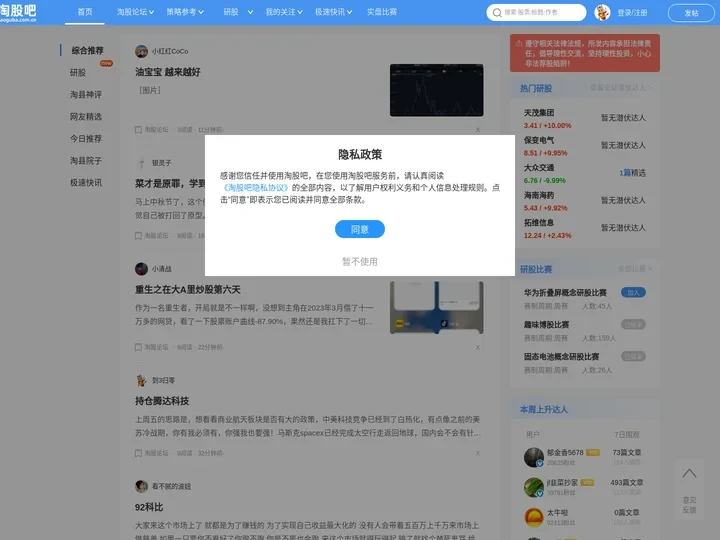Click 海南海药 in hot stocks list
Viewport: 720px width, 540px height.
click(539, 195)
